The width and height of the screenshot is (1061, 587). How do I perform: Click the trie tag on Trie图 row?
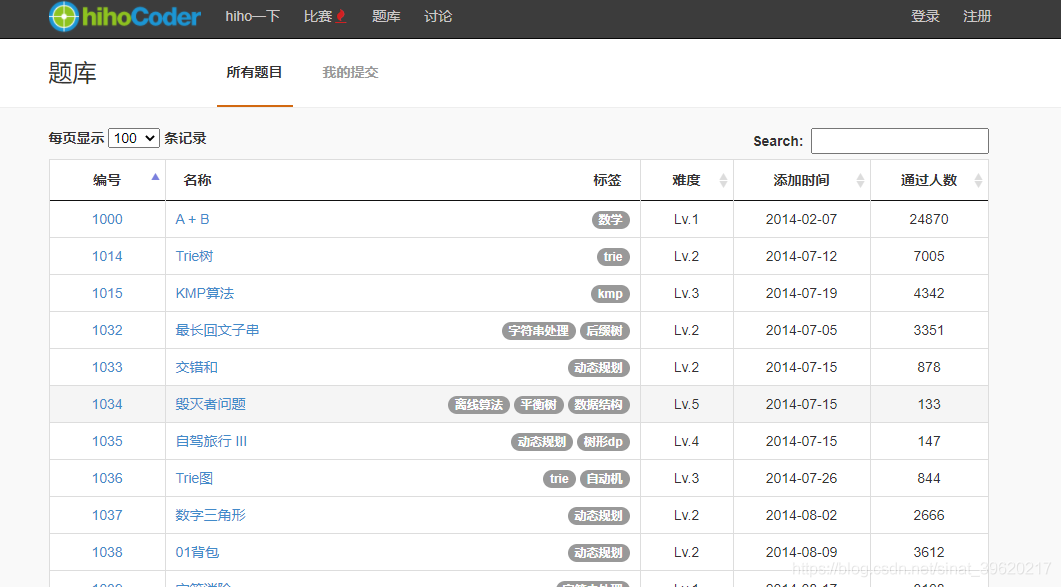click(559, 479)
